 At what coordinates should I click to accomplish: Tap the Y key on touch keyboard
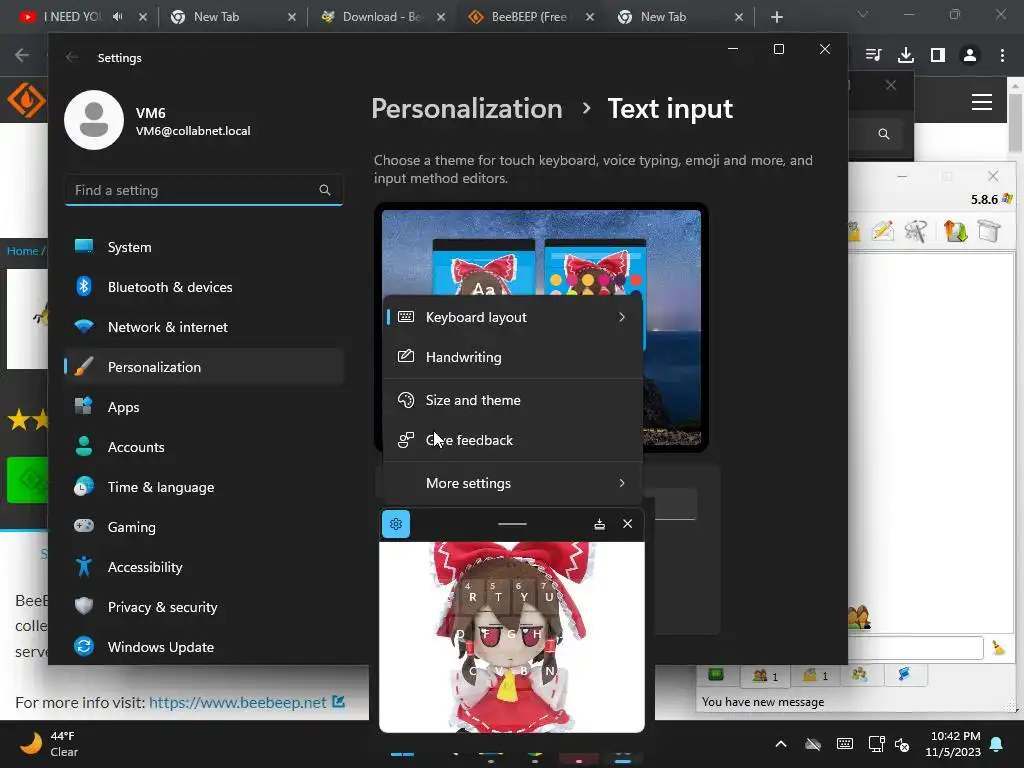(x=524, y=596)
